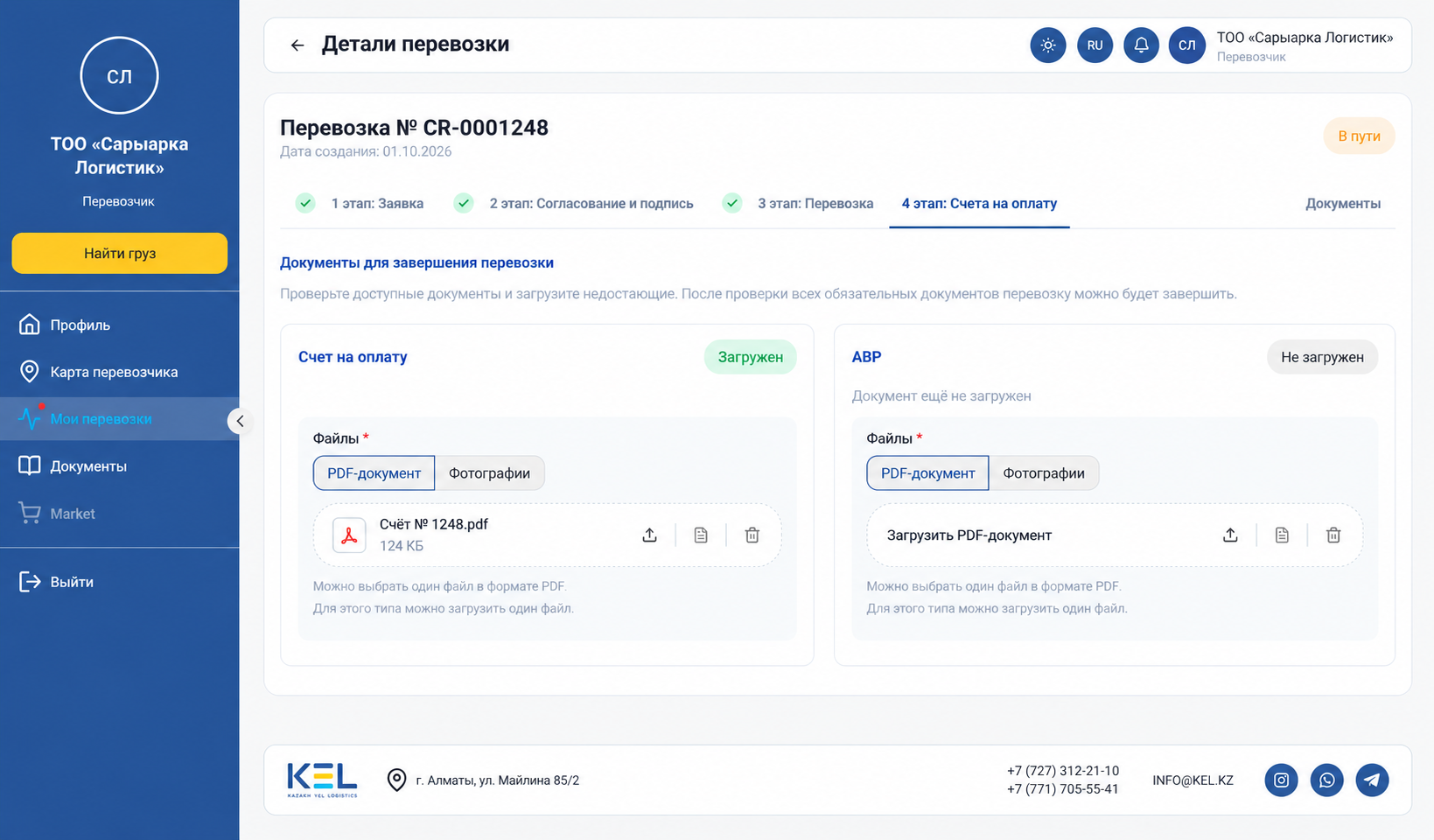The image size is (1434, 840).
Task: Collapse the sidebar with the chevron handle
Action: [240, 421]
